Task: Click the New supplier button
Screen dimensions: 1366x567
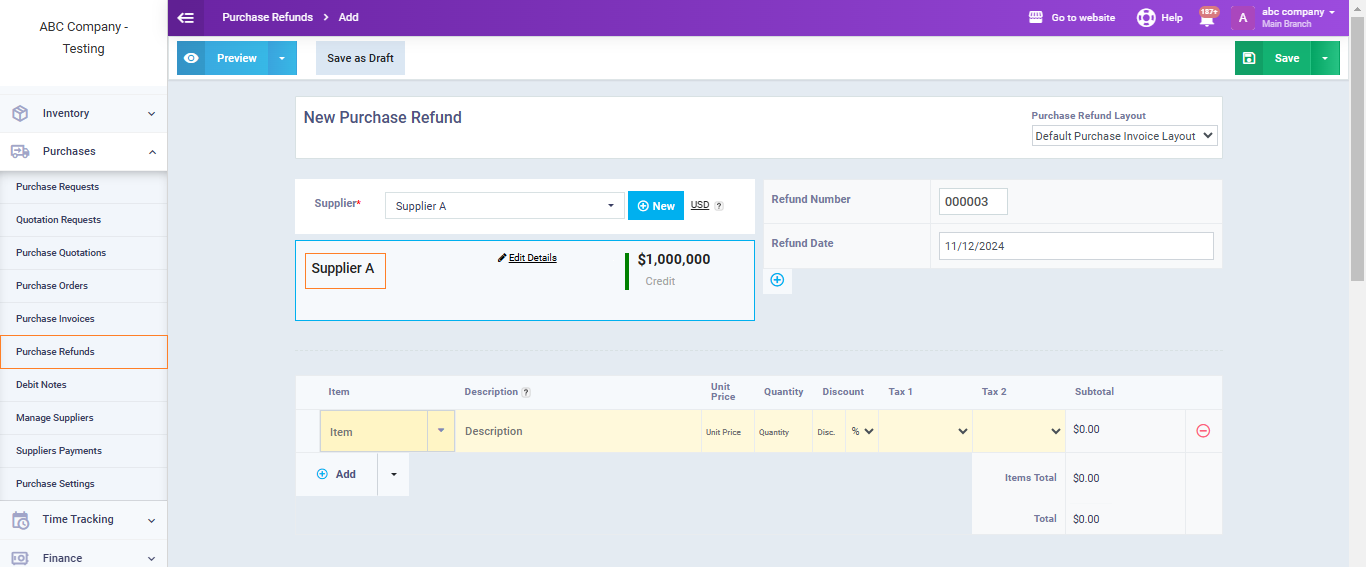Action: tap(655, 206)
